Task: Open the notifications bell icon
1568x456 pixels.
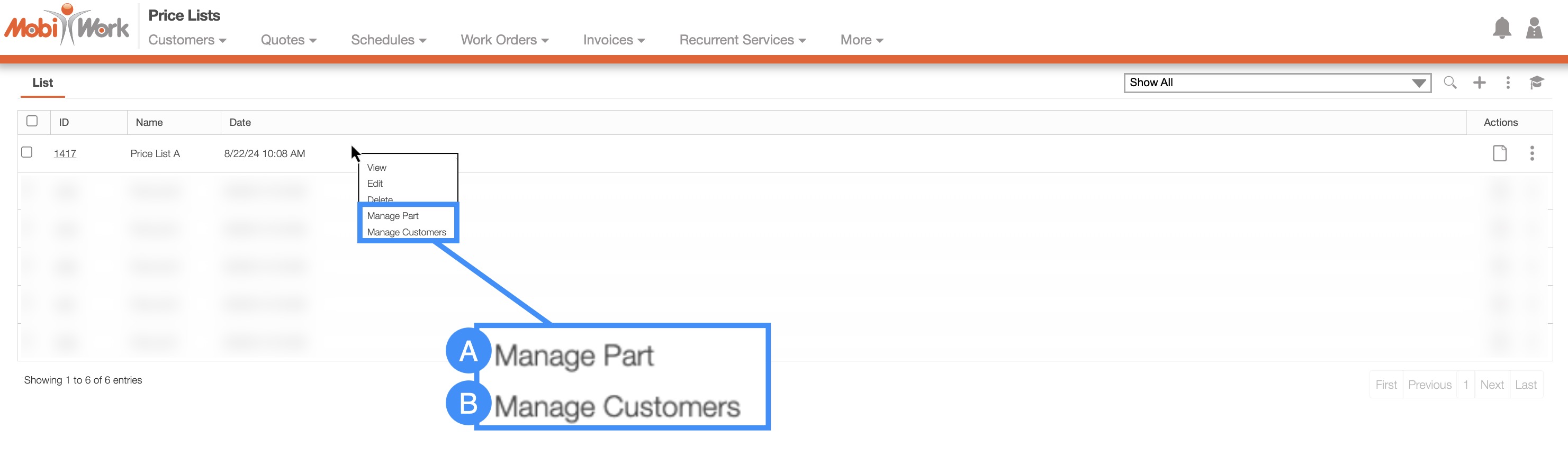Action: pyautogui.click(x=1502, y=28)
